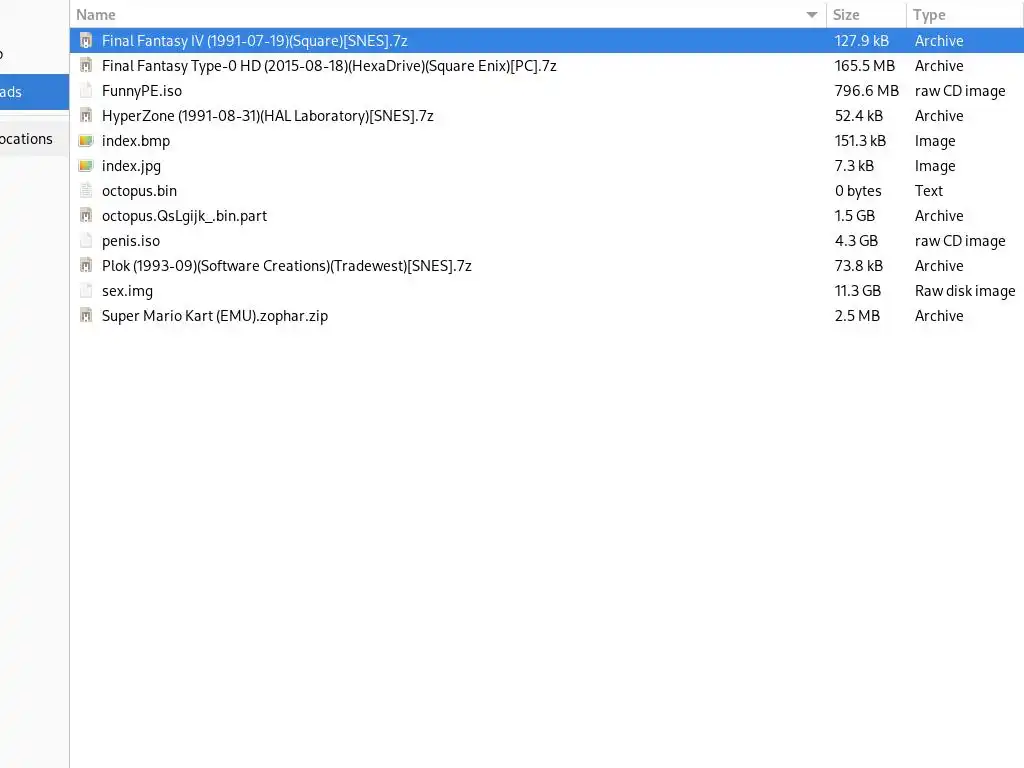Click Archive type cell for Final Fantasy Type-0 row
This screenshot has width=1024, height=768.
pyautogui.click(x=939, y=65)
